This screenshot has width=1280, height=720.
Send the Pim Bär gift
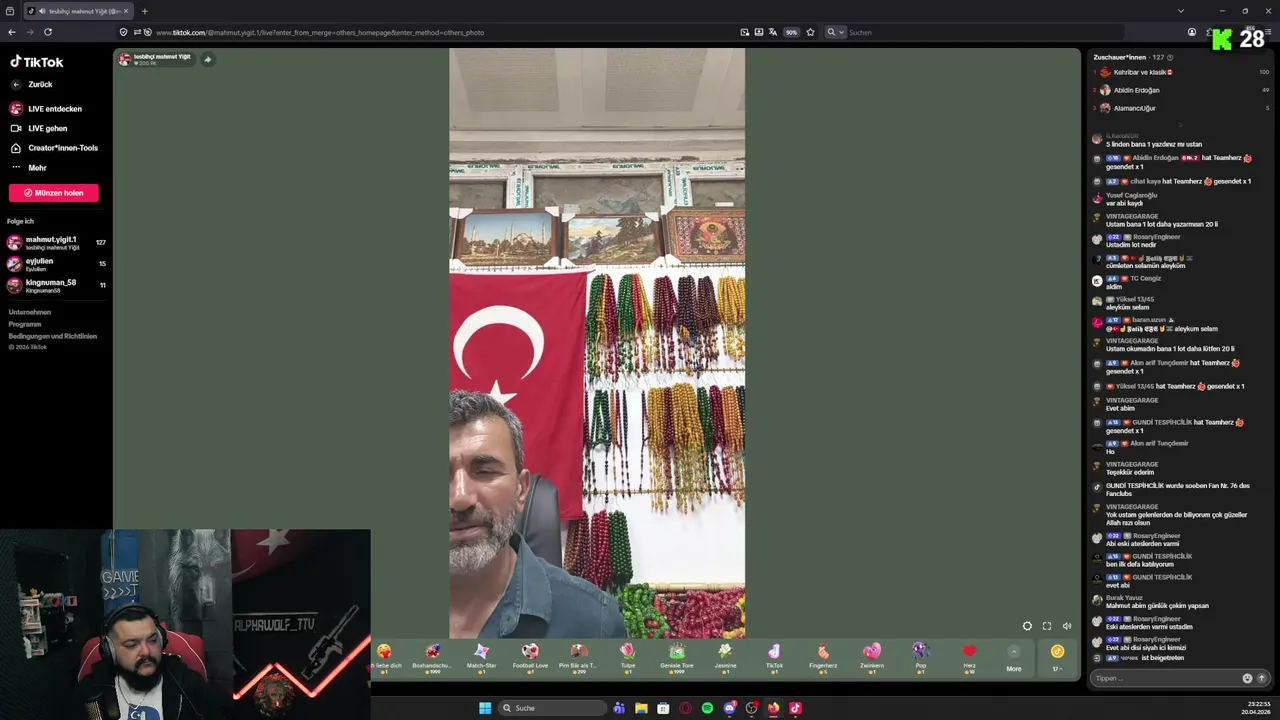pos(578,656)
